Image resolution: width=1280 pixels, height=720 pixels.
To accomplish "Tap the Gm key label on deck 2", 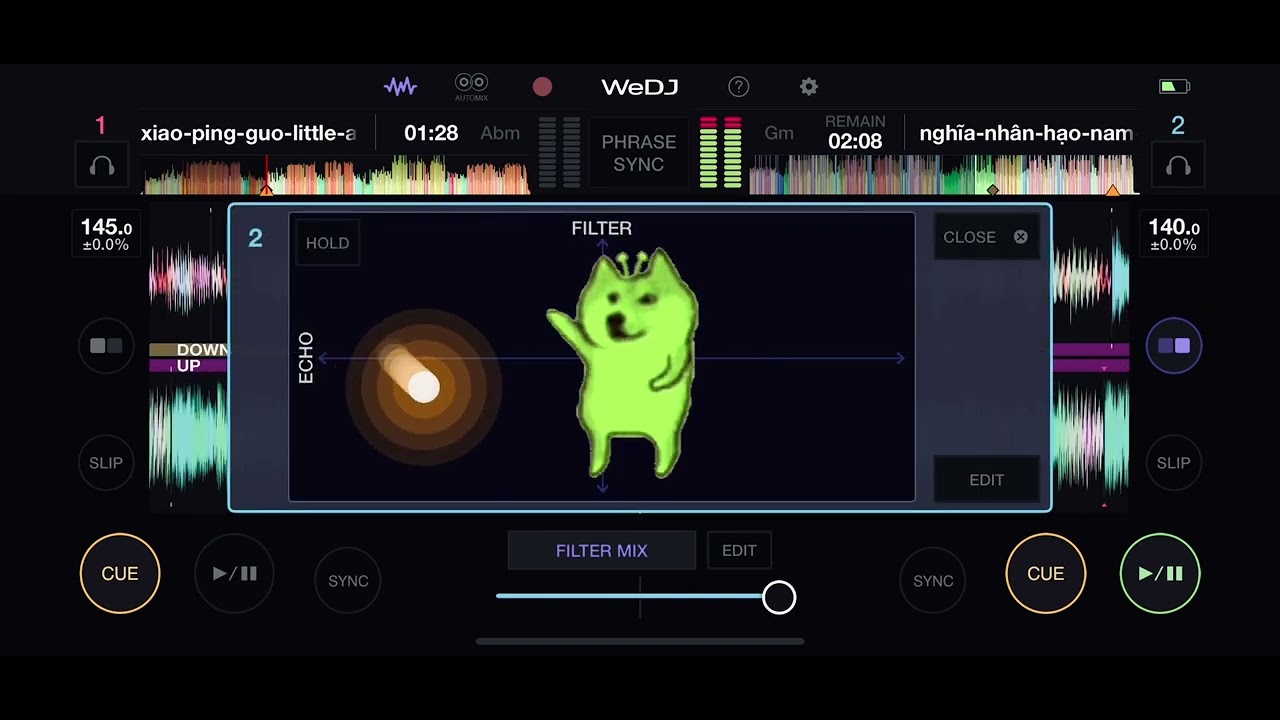I will click(x=779, y=133).
